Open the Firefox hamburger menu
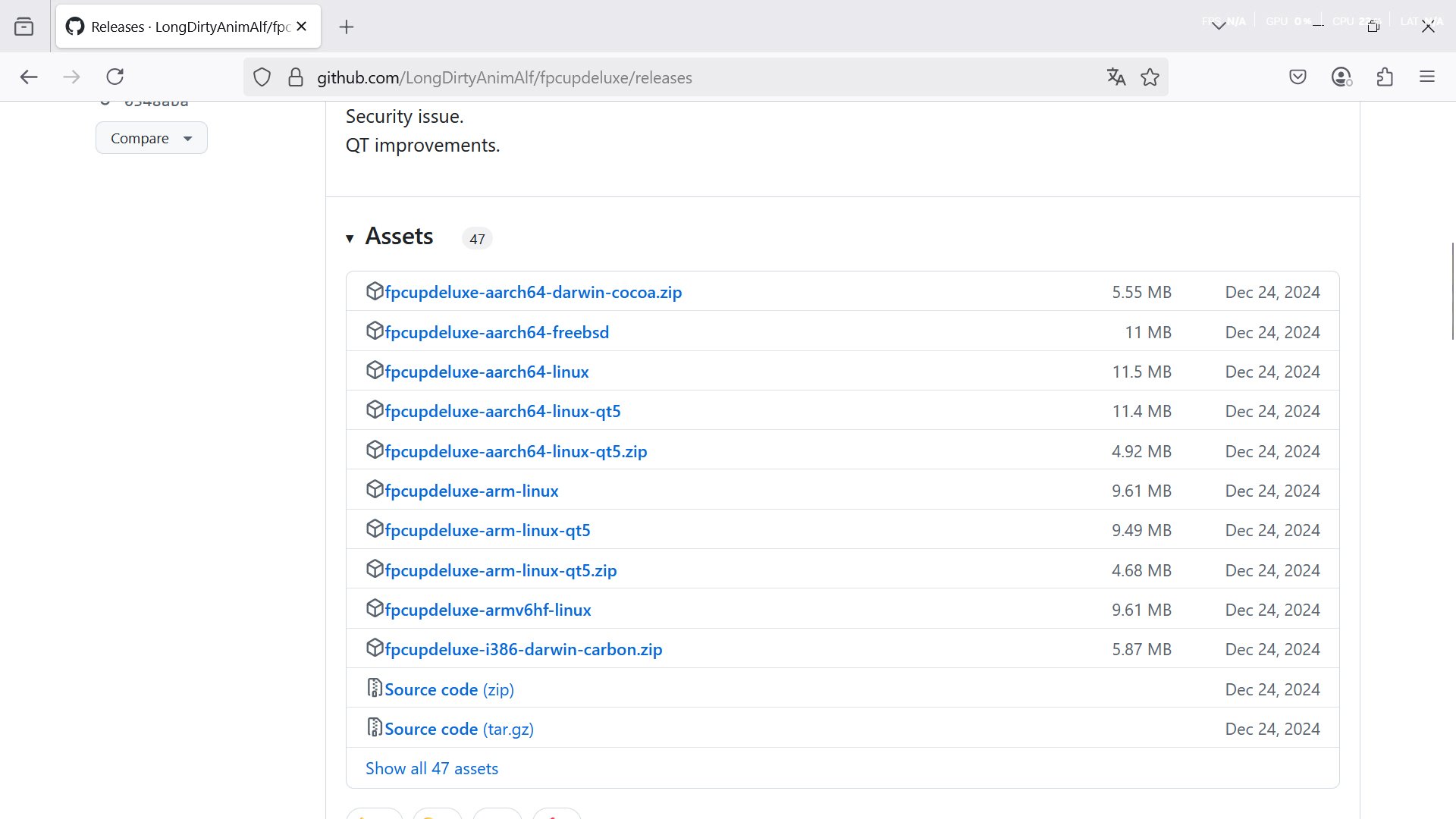Image resolution: width=1456 pixels, height=819 pixels. click(x=1427, y=77)
